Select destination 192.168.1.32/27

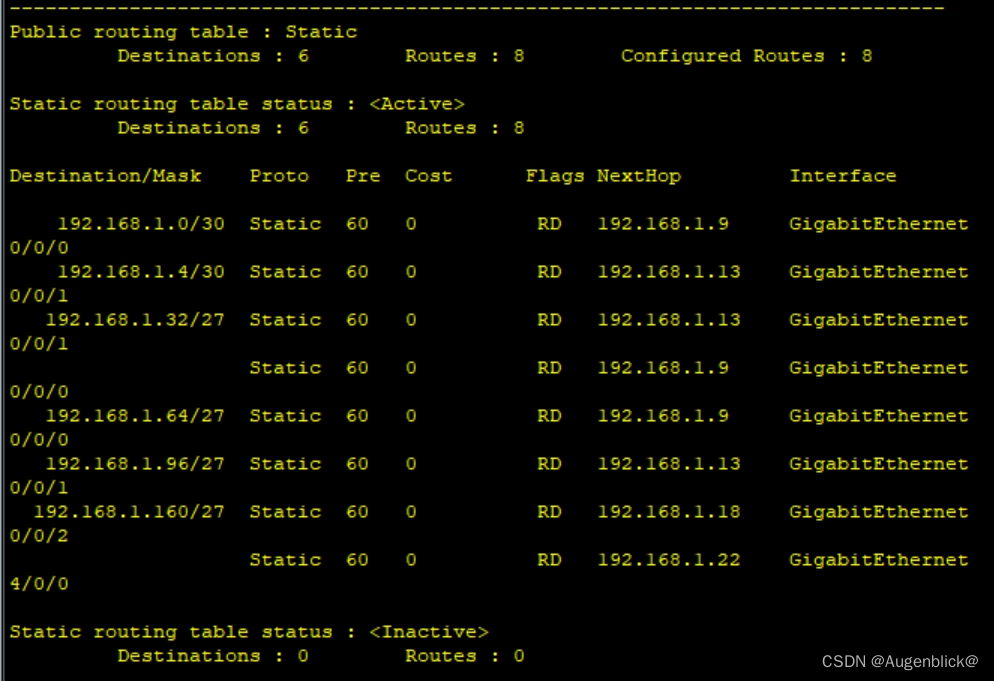[x=135, y=320]
